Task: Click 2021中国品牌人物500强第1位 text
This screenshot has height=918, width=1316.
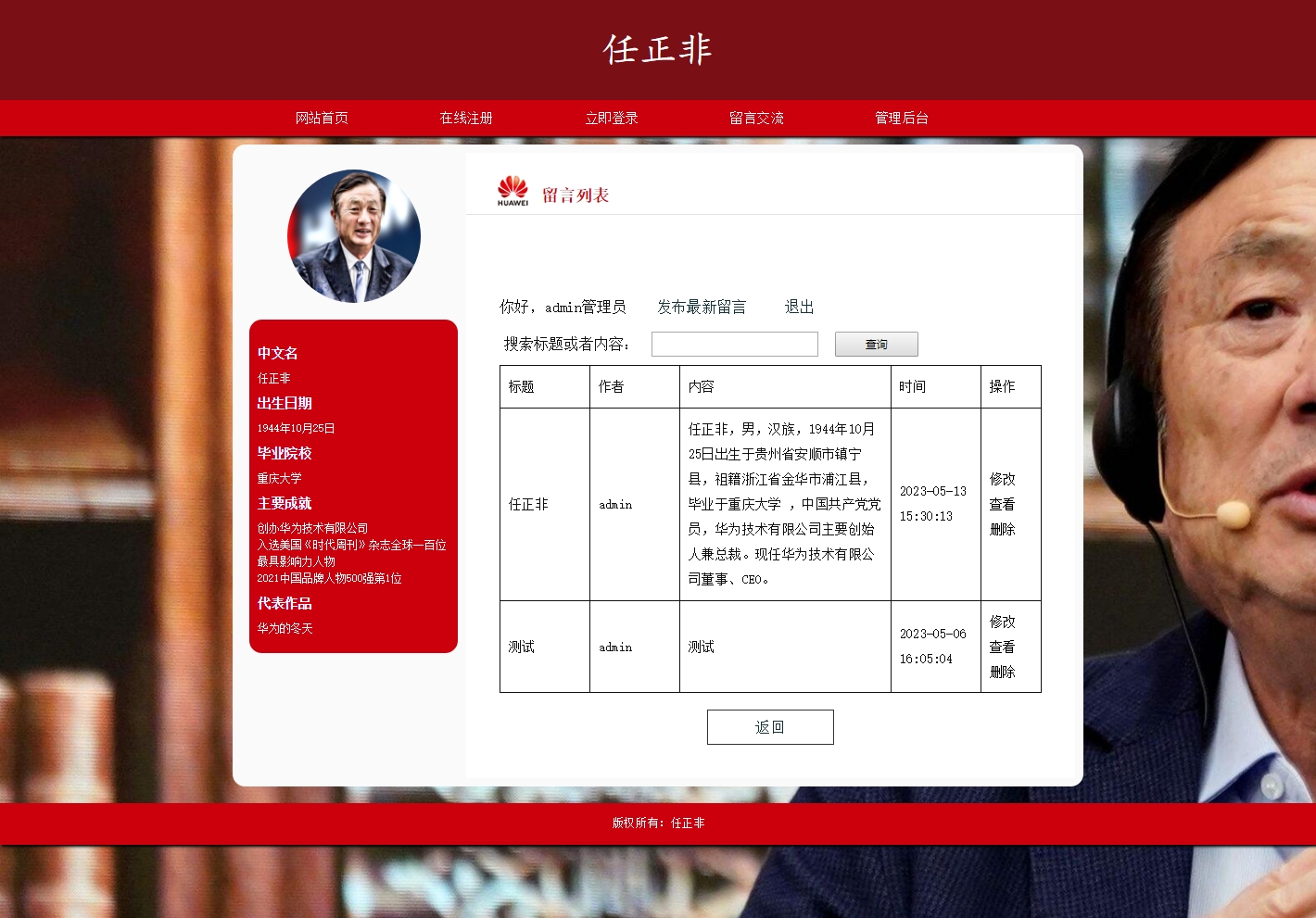Action: coord(329,578)
